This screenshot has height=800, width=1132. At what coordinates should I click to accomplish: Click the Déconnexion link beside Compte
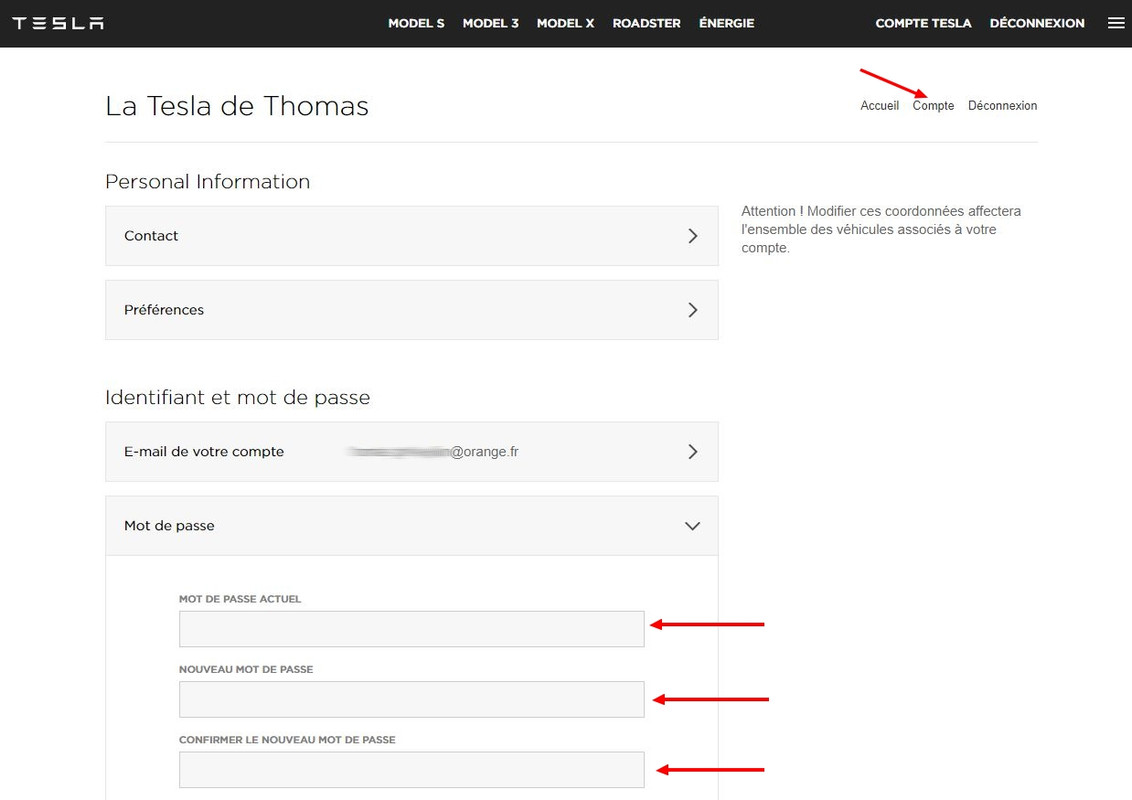(1002, 105)
